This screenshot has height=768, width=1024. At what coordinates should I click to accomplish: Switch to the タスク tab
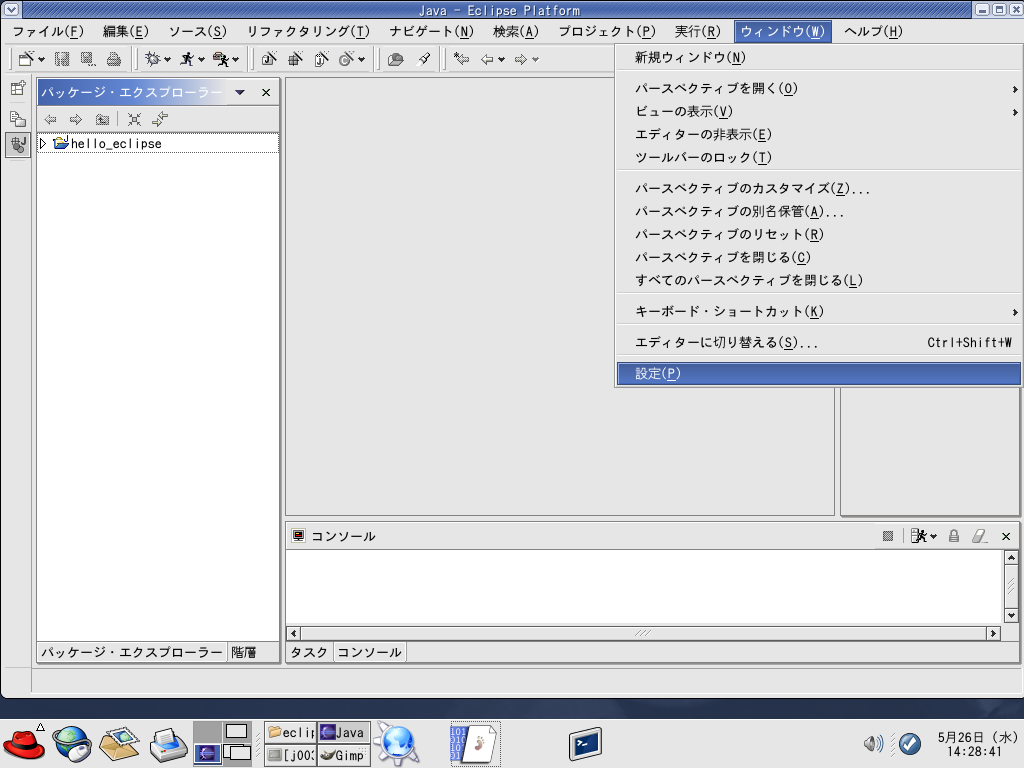pyautogui.click(x=309, y=652)
